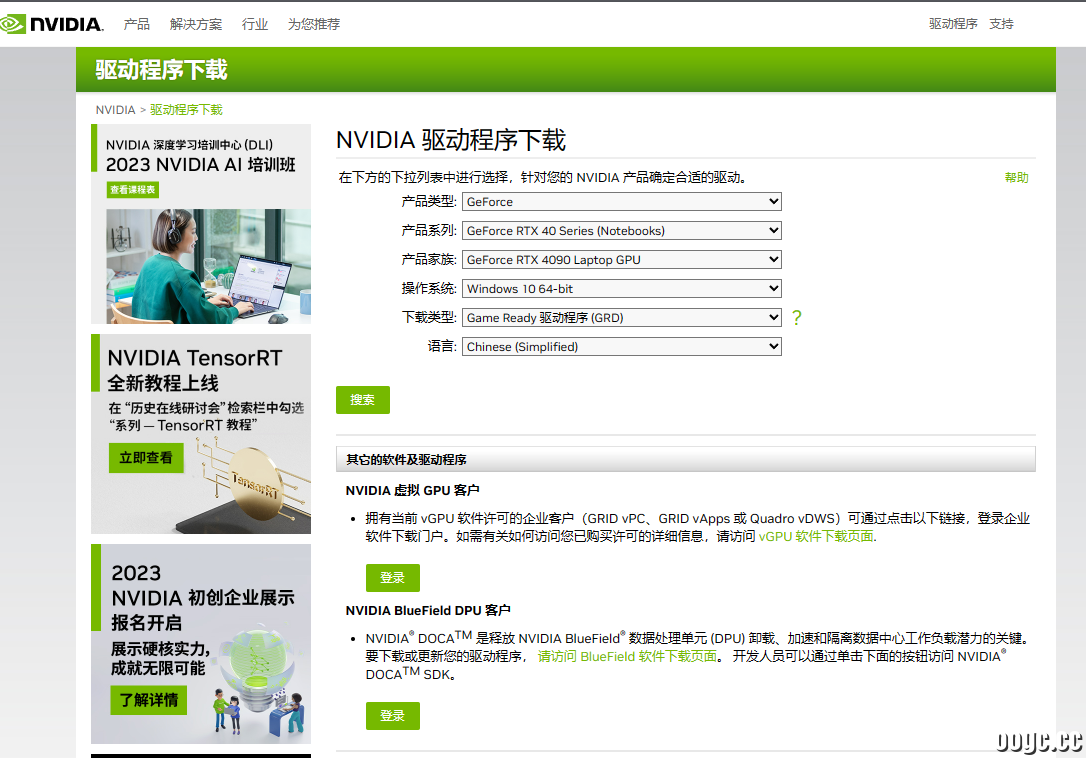
Task: Expand the 操作系统 dropdown
Action: (x=621, y=289)
